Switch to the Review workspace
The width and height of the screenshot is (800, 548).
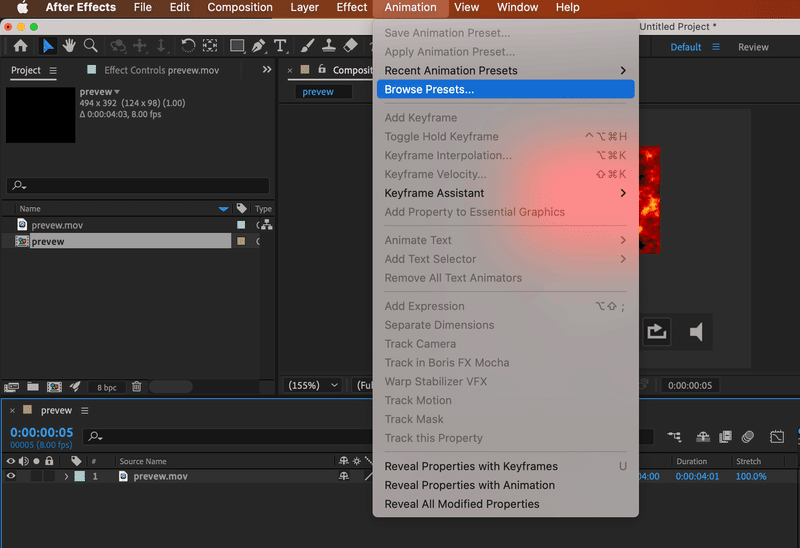[x=753, y=47]
